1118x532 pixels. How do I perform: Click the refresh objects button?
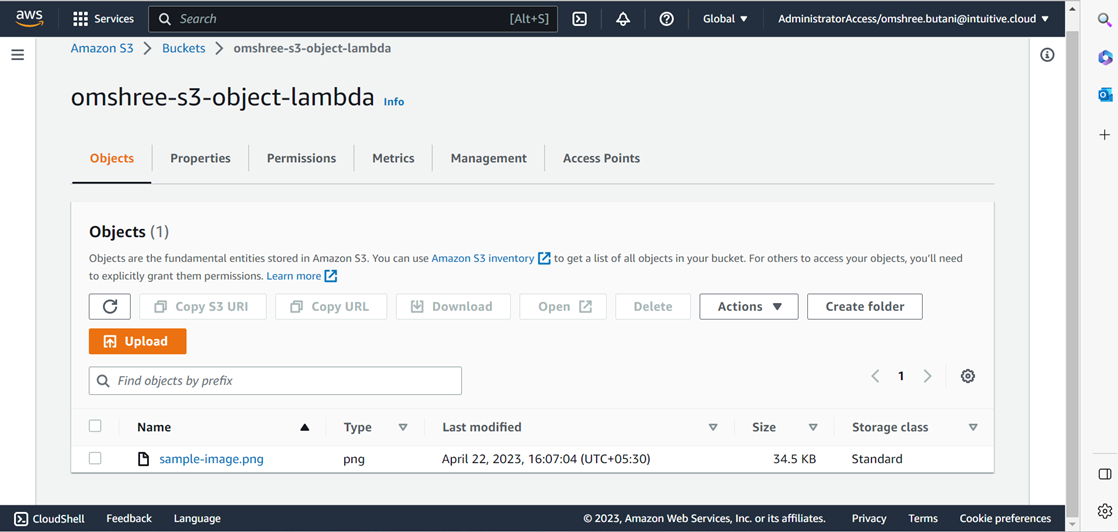click(110, 307)
